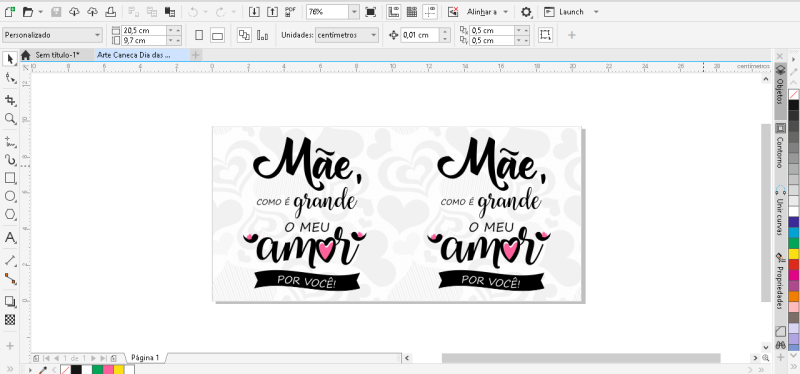Toggle the Show Guidelines button

click(x=430, y=12)
